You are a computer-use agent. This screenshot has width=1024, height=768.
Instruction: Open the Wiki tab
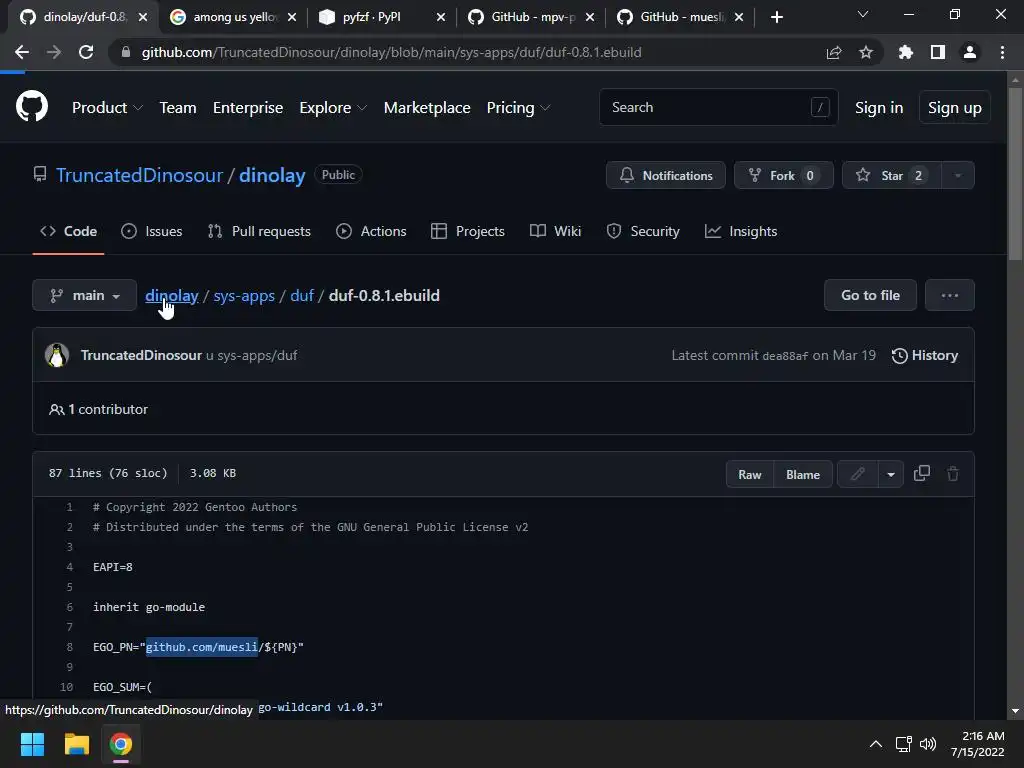556,231
